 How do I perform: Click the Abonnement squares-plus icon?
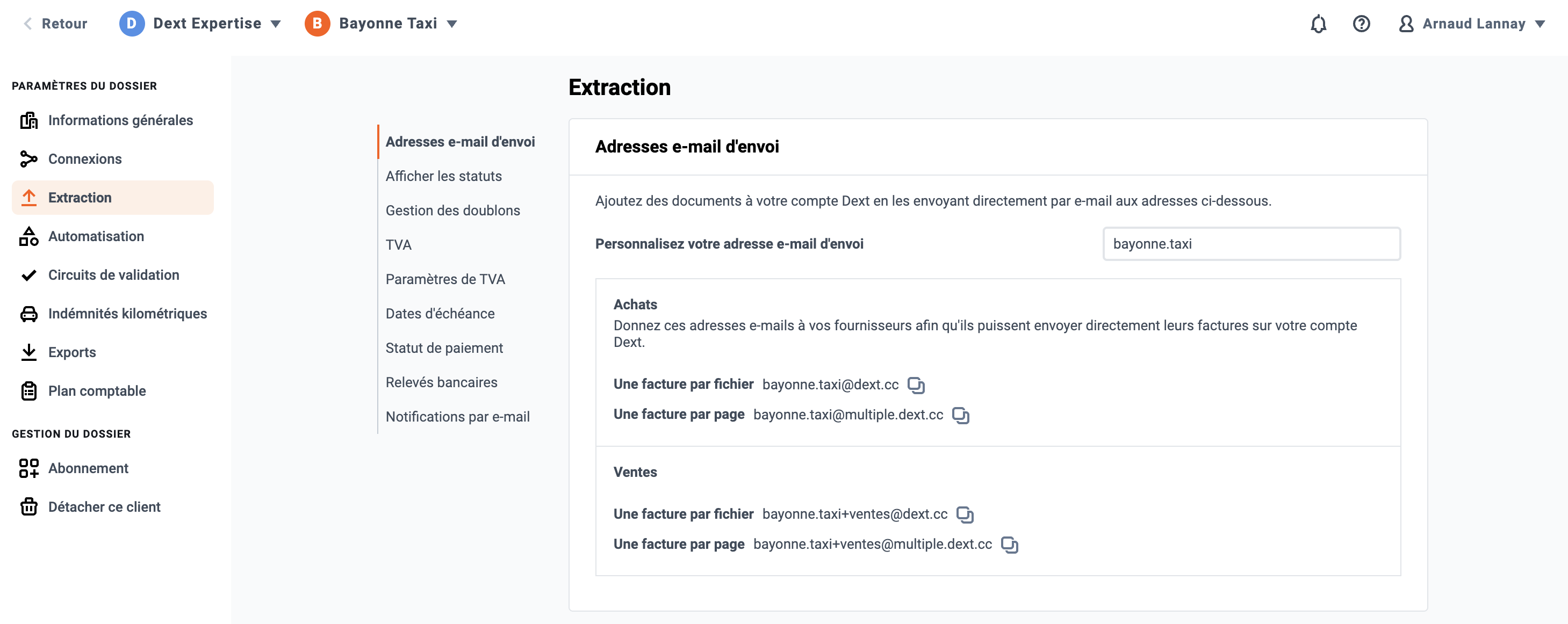[28, 468]
